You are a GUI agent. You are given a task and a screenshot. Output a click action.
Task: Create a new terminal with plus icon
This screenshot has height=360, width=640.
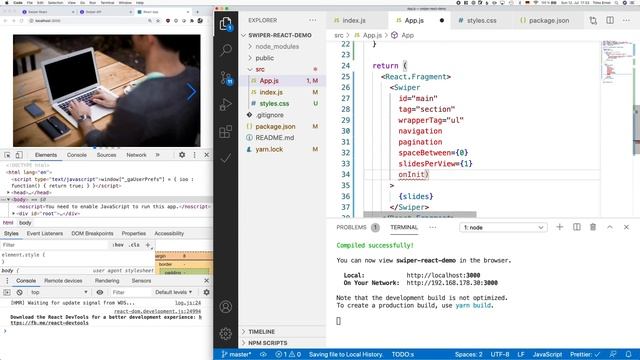click(x=560, y=227)
